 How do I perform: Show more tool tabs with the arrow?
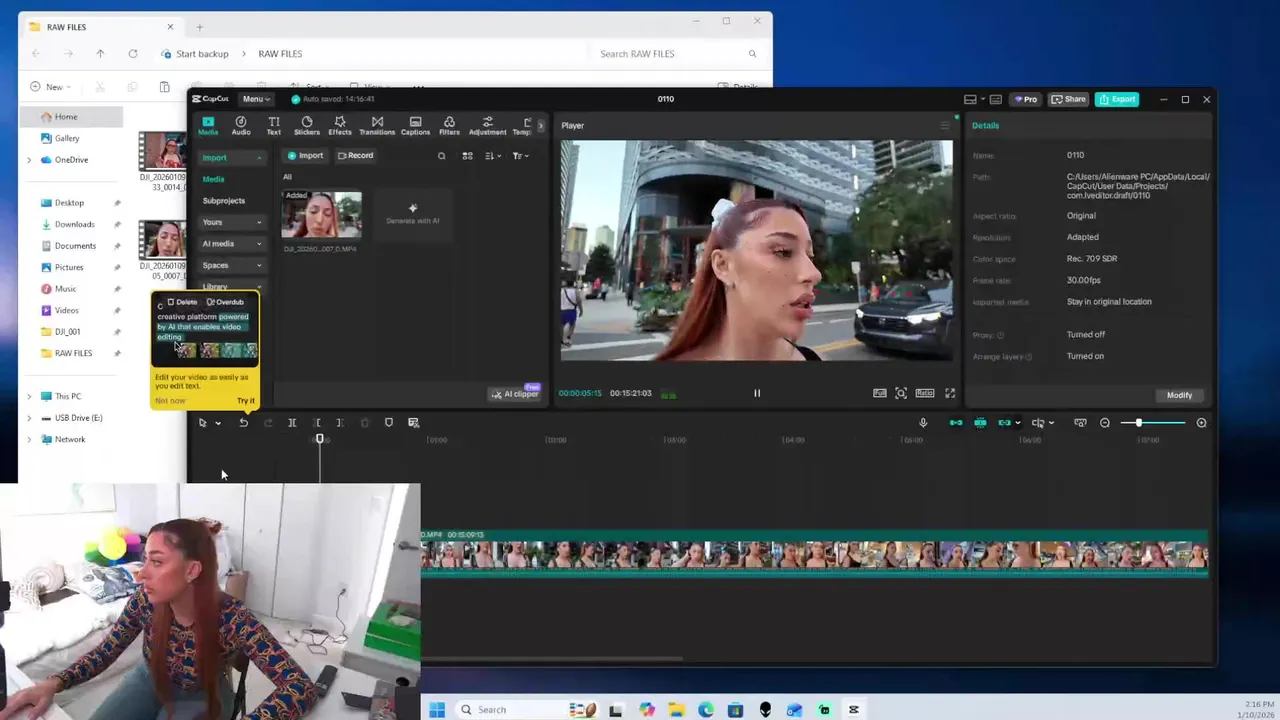pos(541,125)
